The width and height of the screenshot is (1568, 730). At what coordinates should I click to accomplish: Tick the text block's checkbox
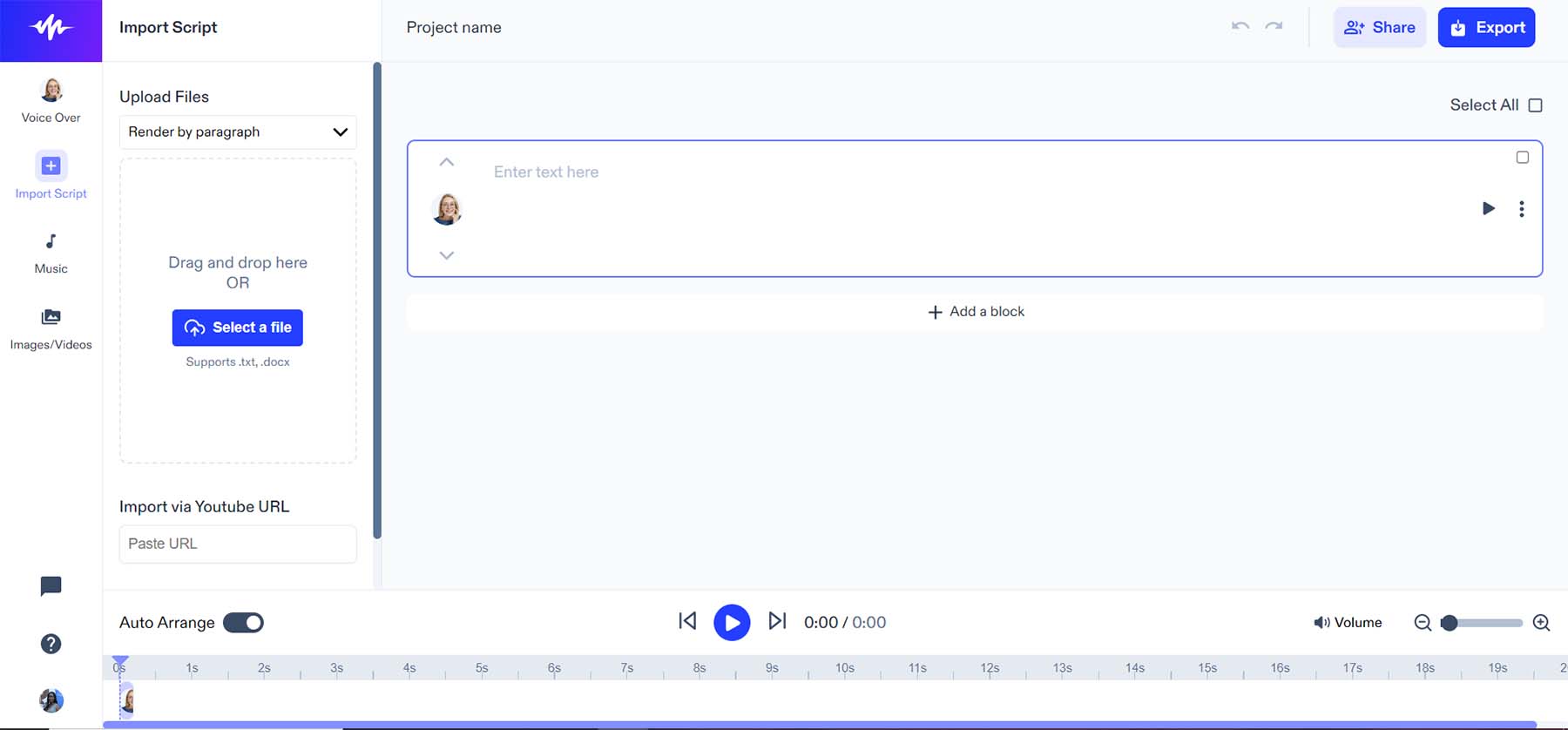[x=1522, y=158]
